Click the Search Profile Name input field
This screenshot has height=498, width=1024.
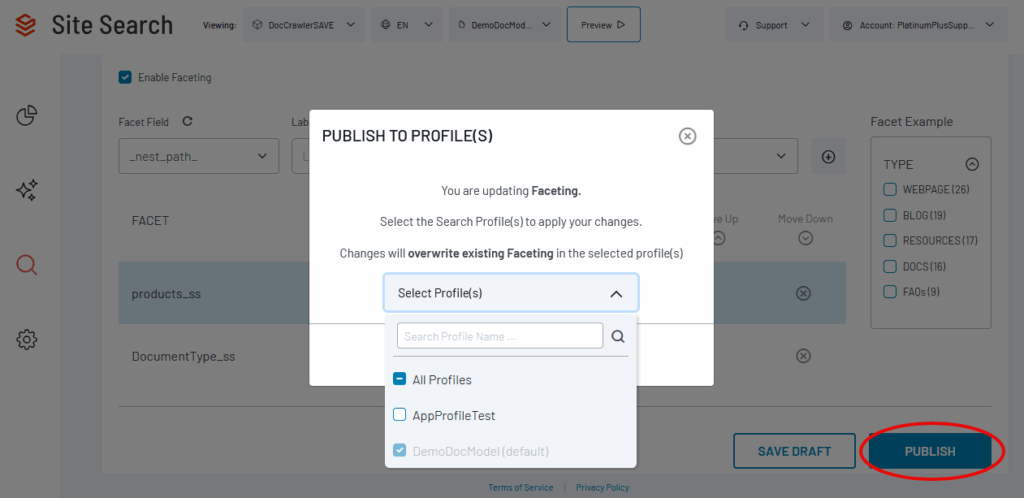(x=500, y=336)
